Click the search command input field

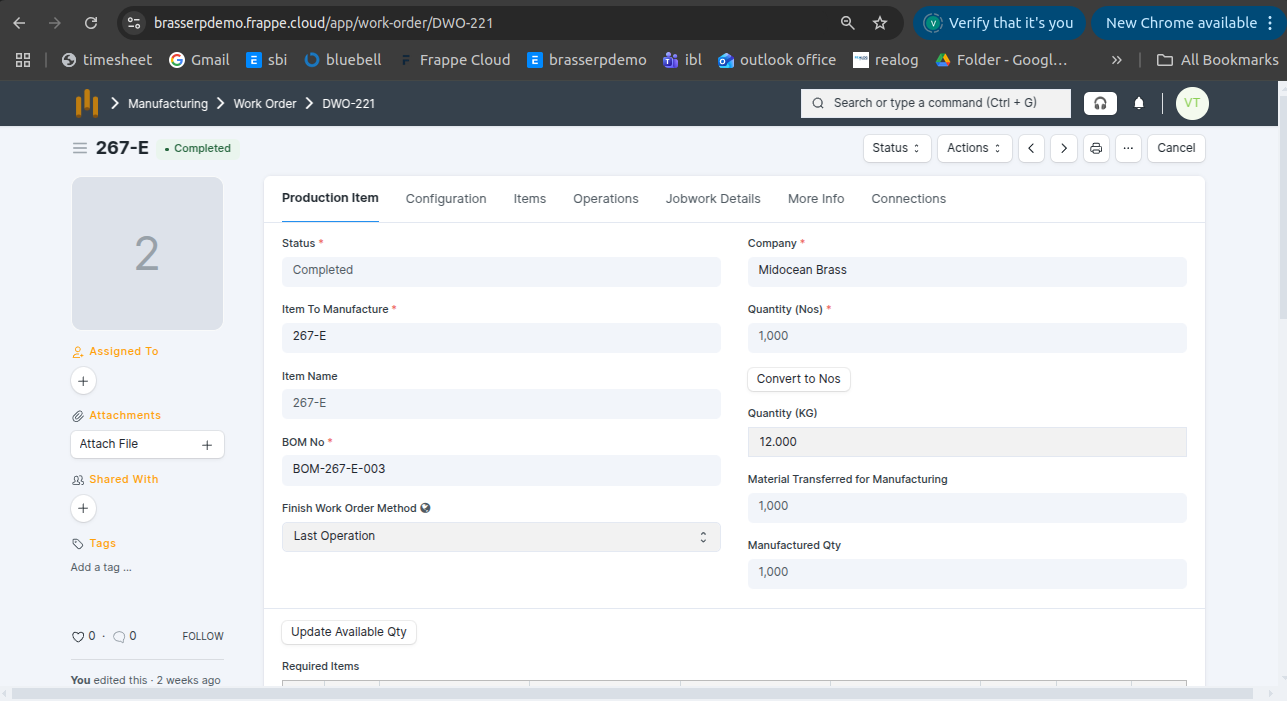tap(935, 103)
